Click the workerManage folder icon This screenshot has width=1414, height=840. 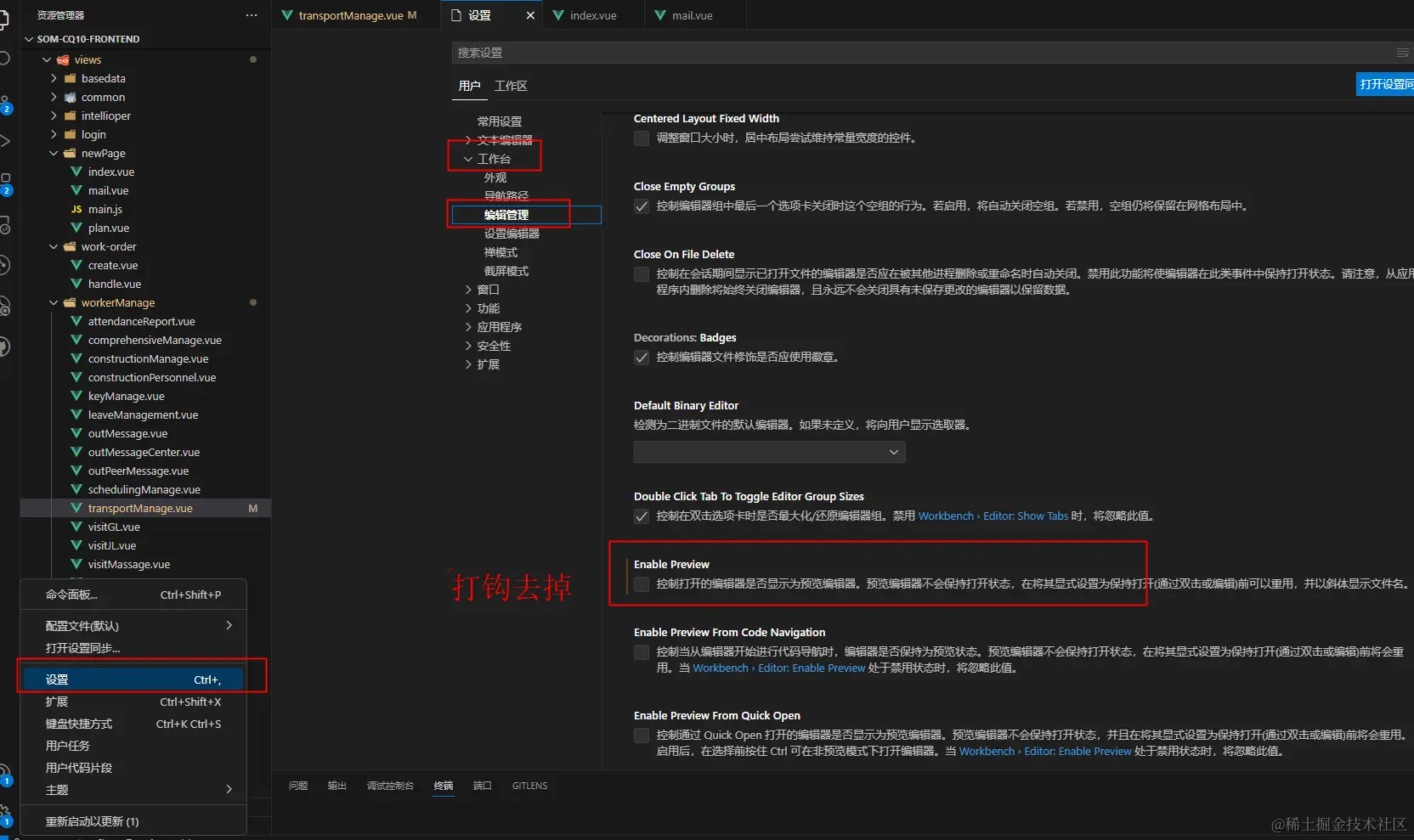[71, 302]
